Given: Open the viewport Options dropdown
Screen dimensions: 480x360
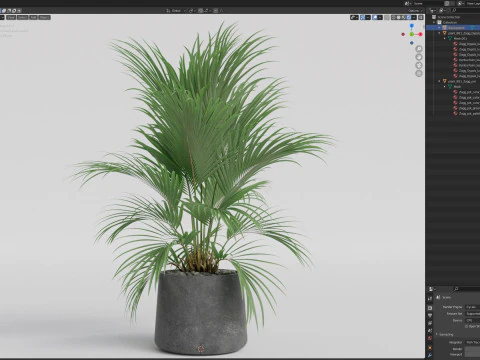Looking at the screenshot, I should pyautogui.click(x=415, y=11).
